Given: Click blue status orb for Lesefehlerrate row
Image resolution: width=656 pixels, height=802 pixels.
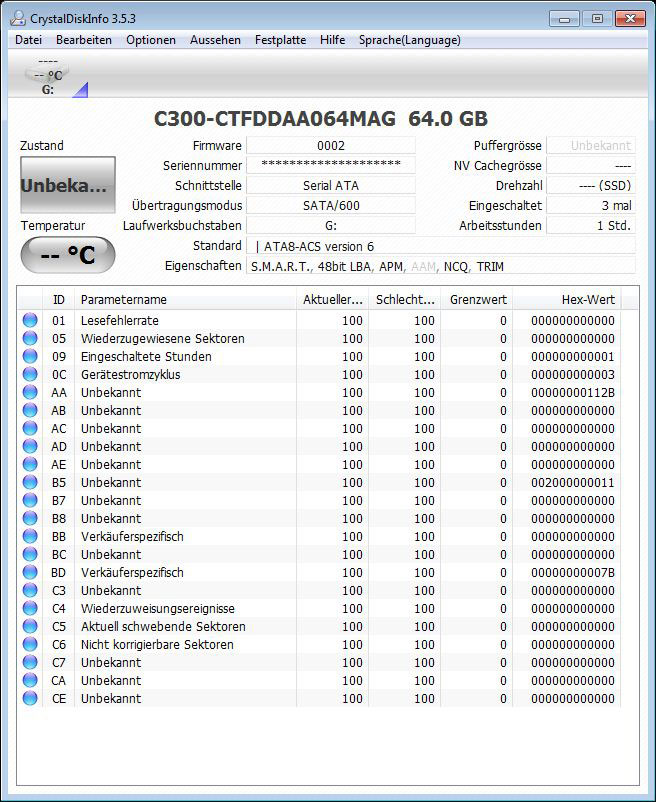Looking at the screenshot, I should (30, 320).
